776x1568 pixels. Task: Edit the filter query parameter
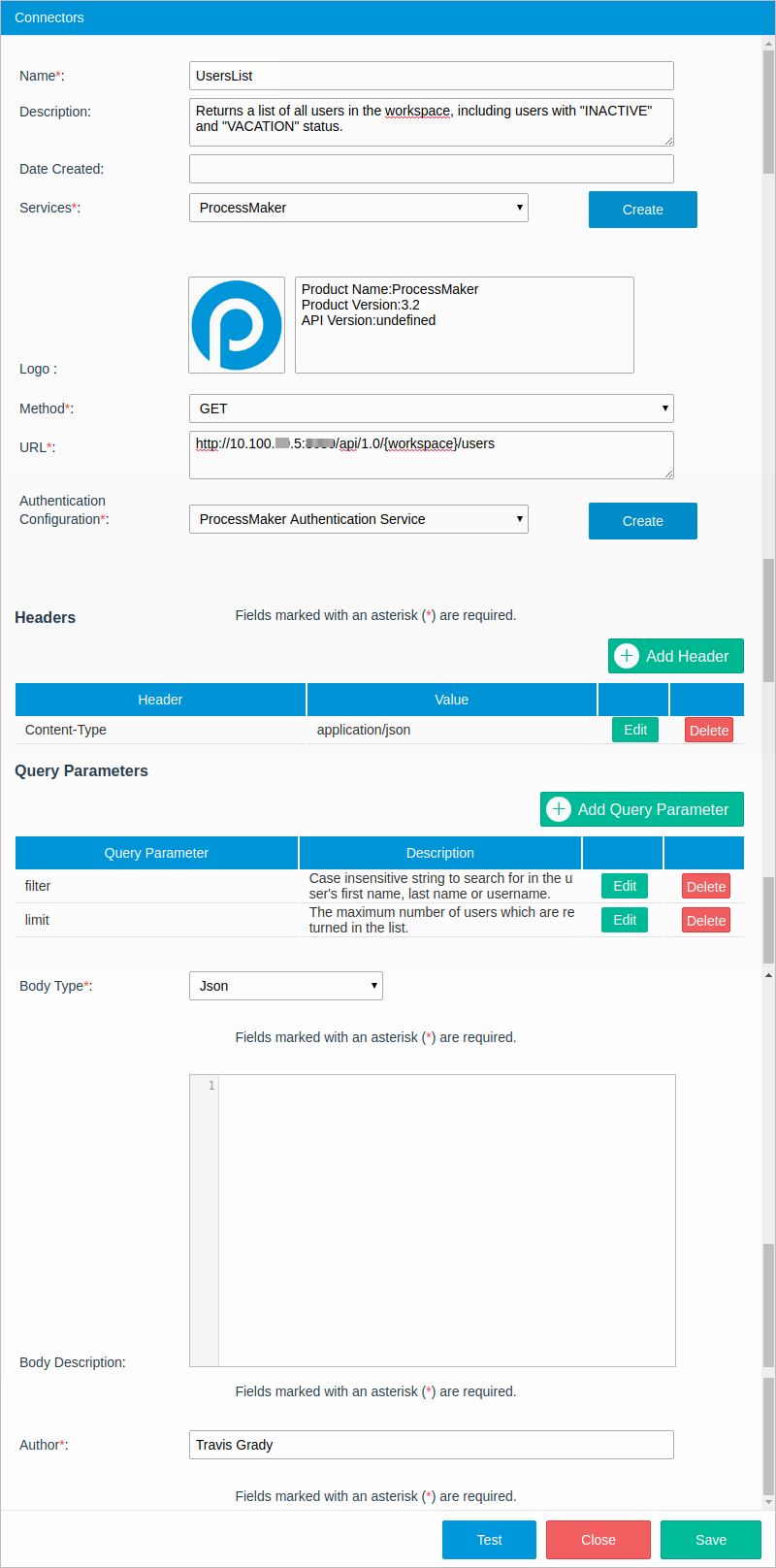click(625, 886)
